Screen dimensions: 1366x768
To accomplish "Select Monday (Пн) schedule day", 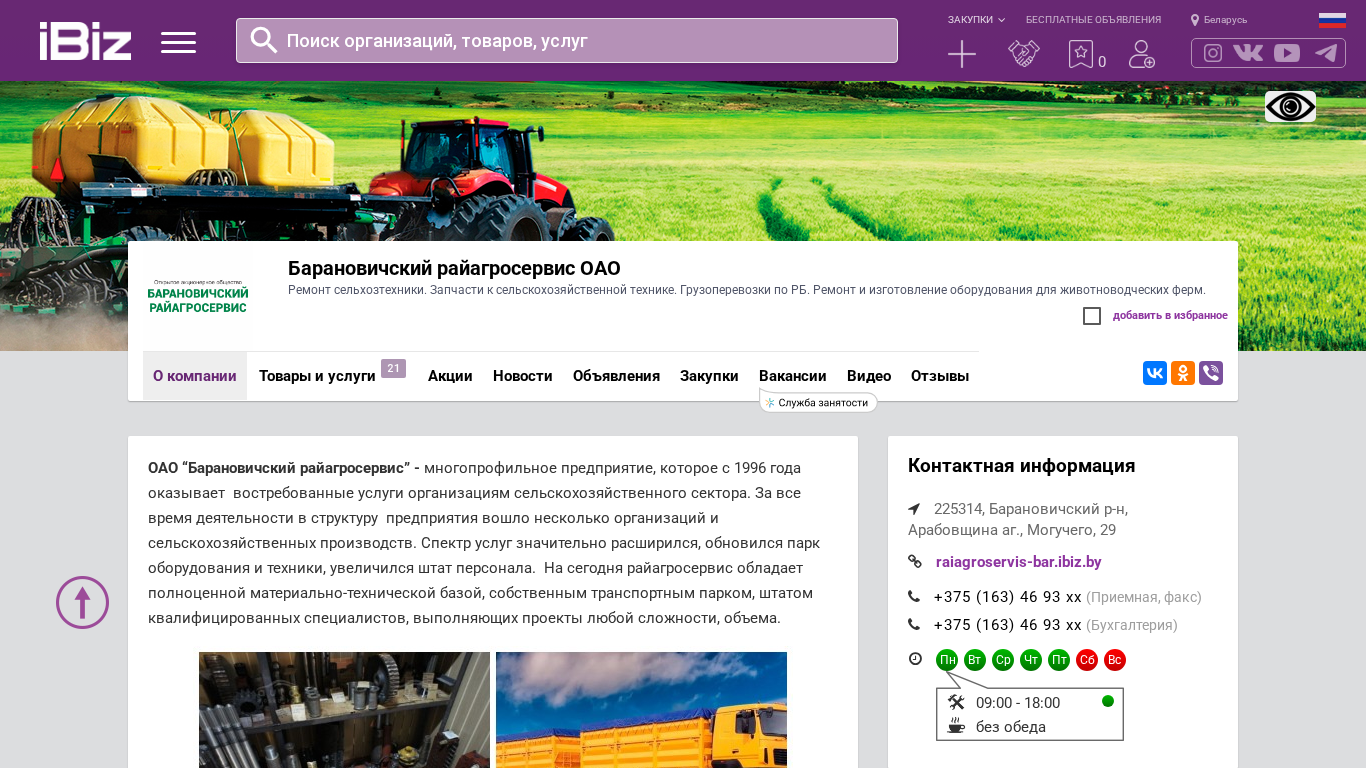I will [947, 660].
